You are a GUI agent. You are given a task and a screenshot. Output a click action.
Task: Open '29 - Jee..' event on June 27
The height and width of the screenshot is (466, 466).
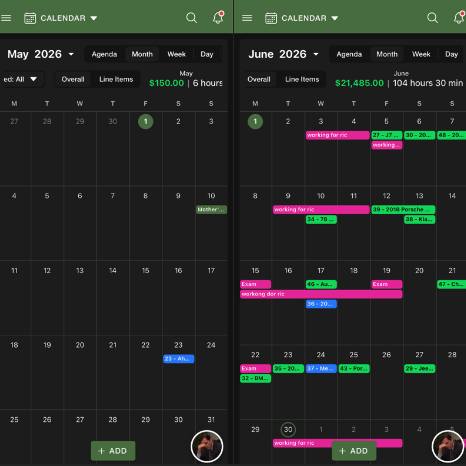click(419, 368)
